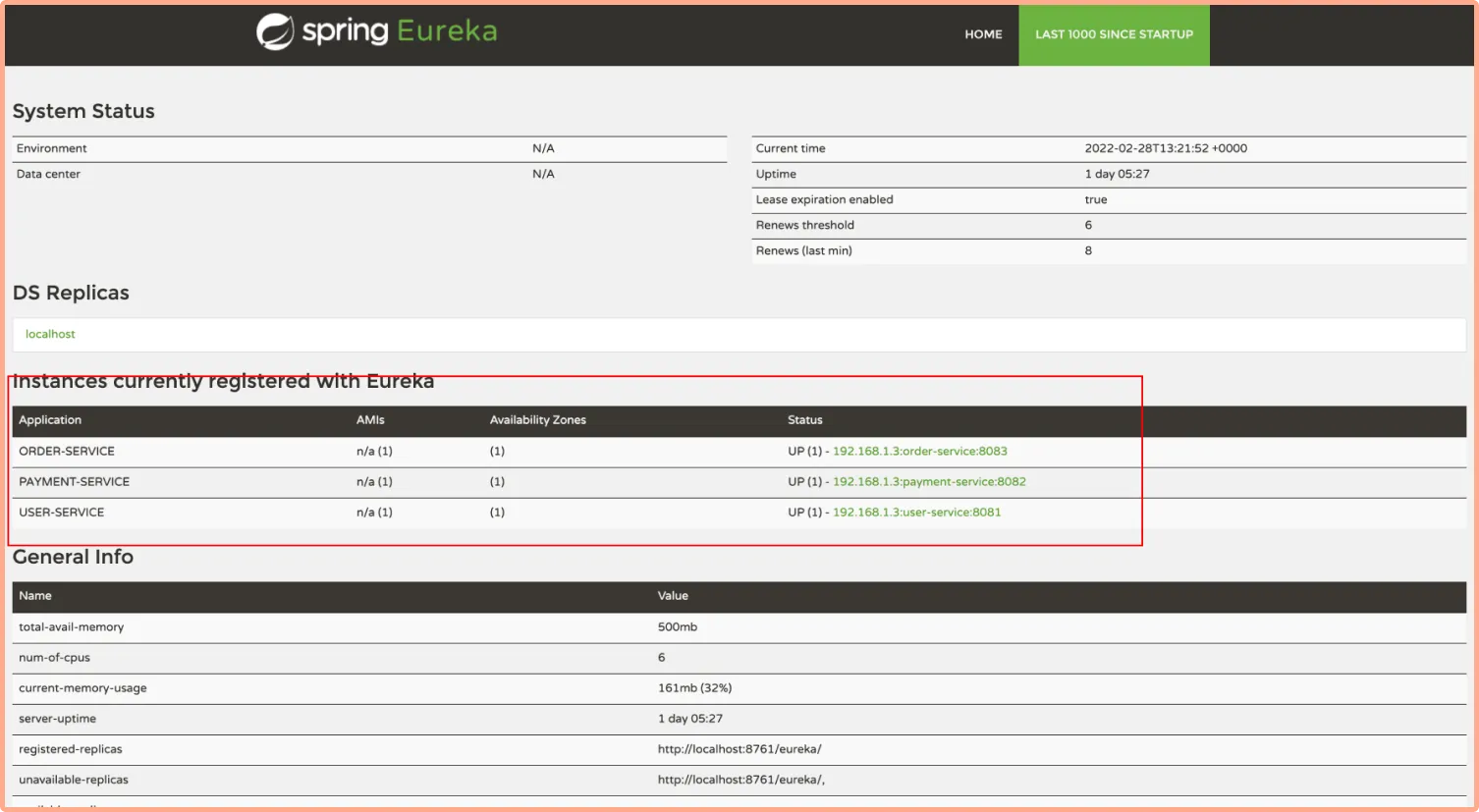Click Lease expiration enabled label

[825, 199]
